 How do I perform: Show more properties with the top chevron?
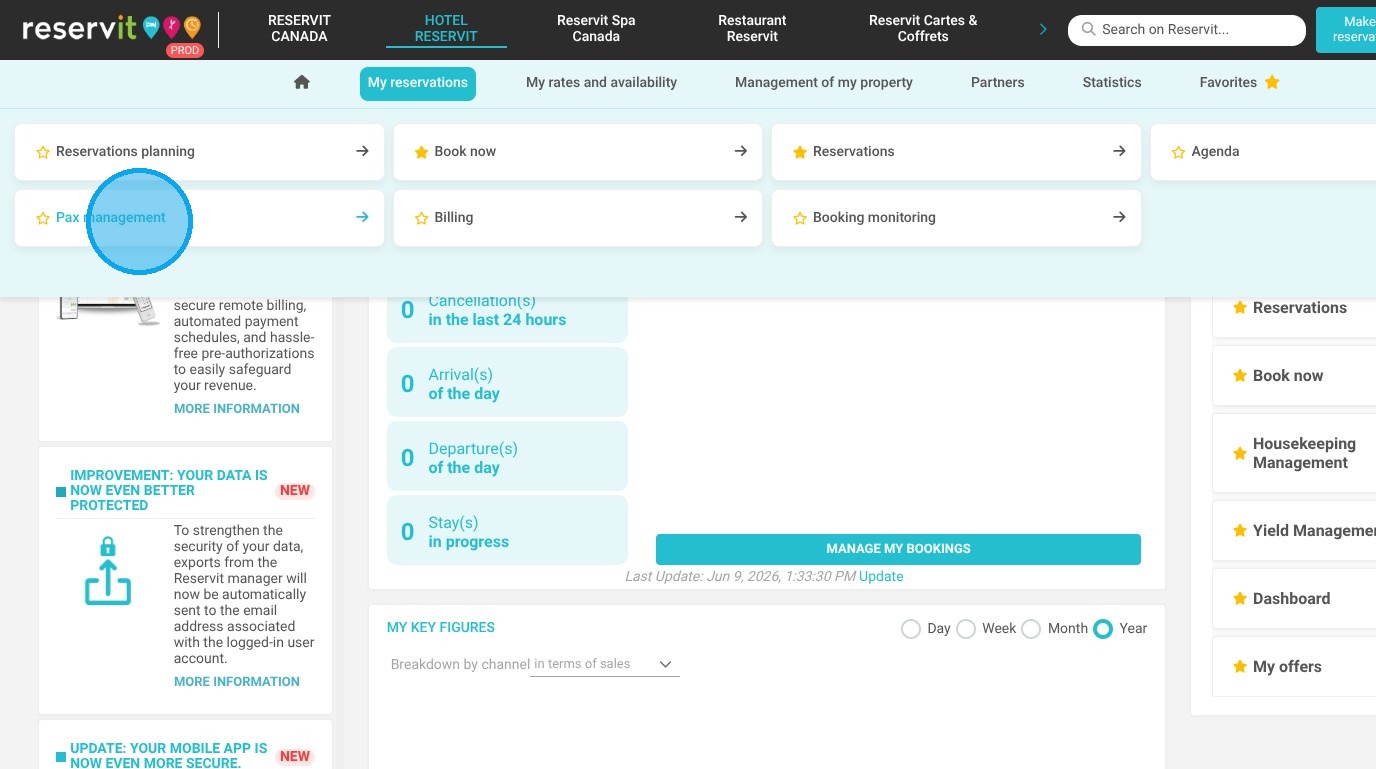(x=1043, y=29)
